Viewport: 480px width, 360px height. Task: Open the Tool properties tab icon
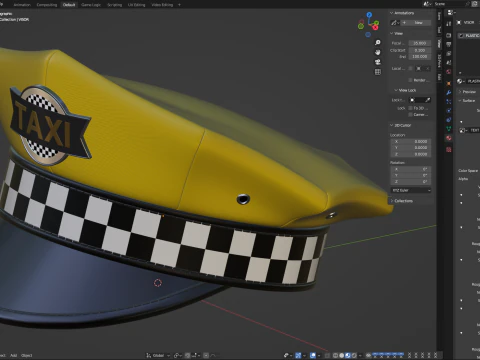coord(449,23)
